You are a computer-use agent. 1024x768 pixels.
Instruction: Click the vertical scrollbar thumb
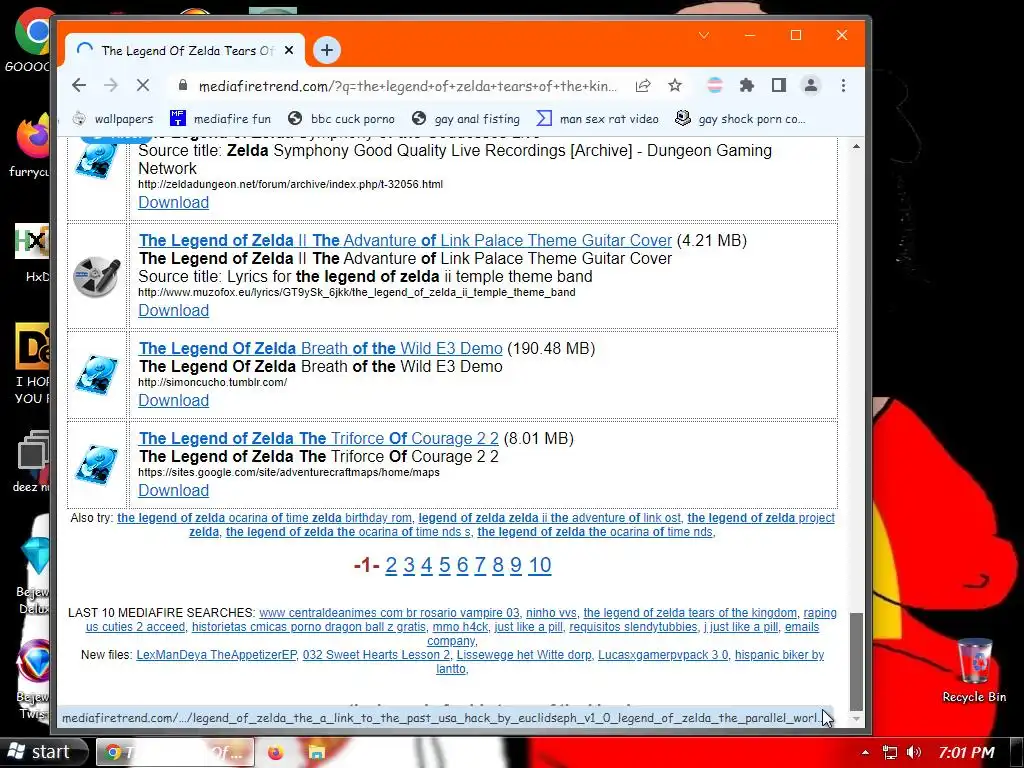[x=856, y=662]
